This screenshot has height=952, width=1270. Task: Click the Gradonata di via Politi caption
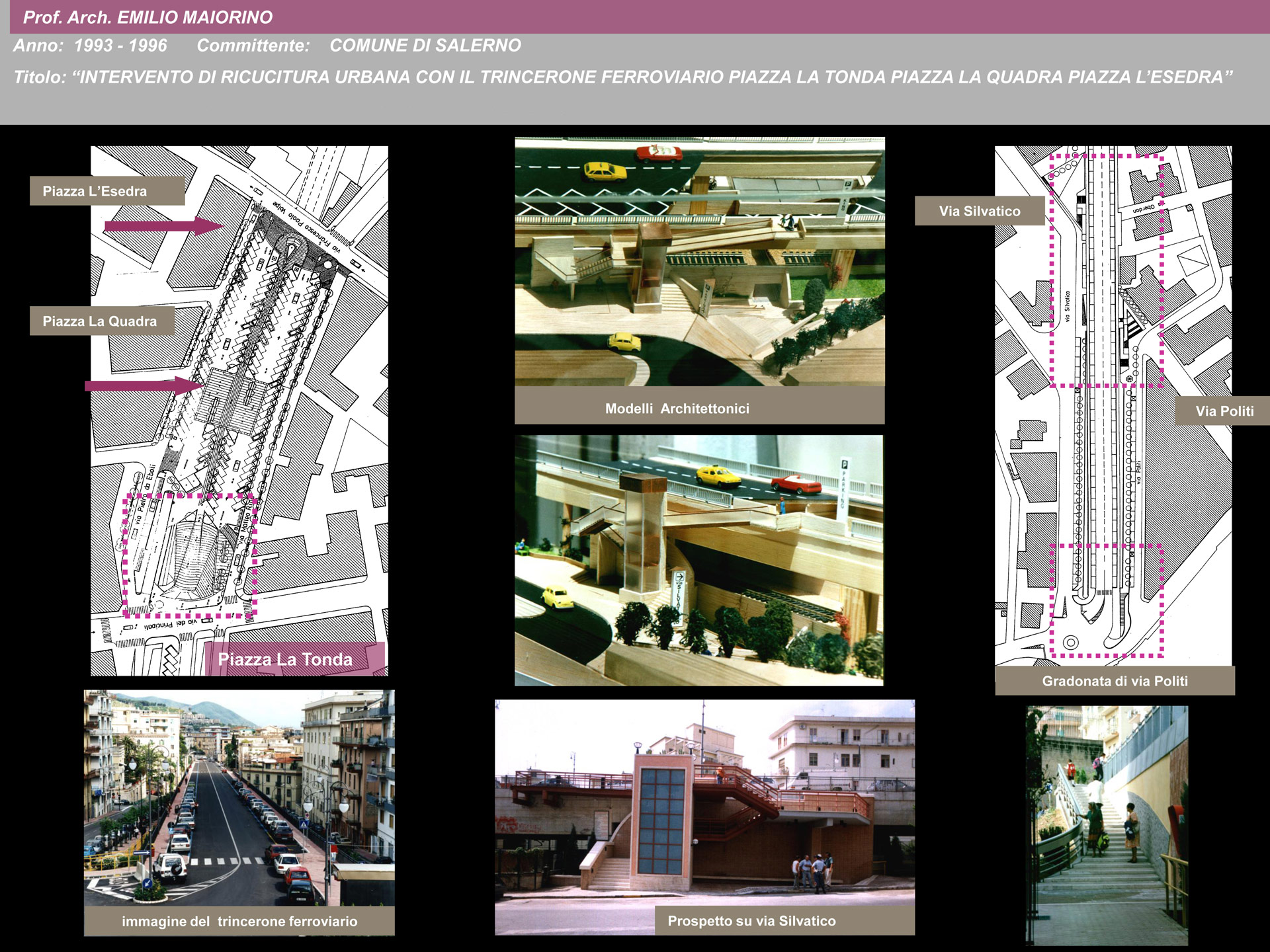point(1115,681)
